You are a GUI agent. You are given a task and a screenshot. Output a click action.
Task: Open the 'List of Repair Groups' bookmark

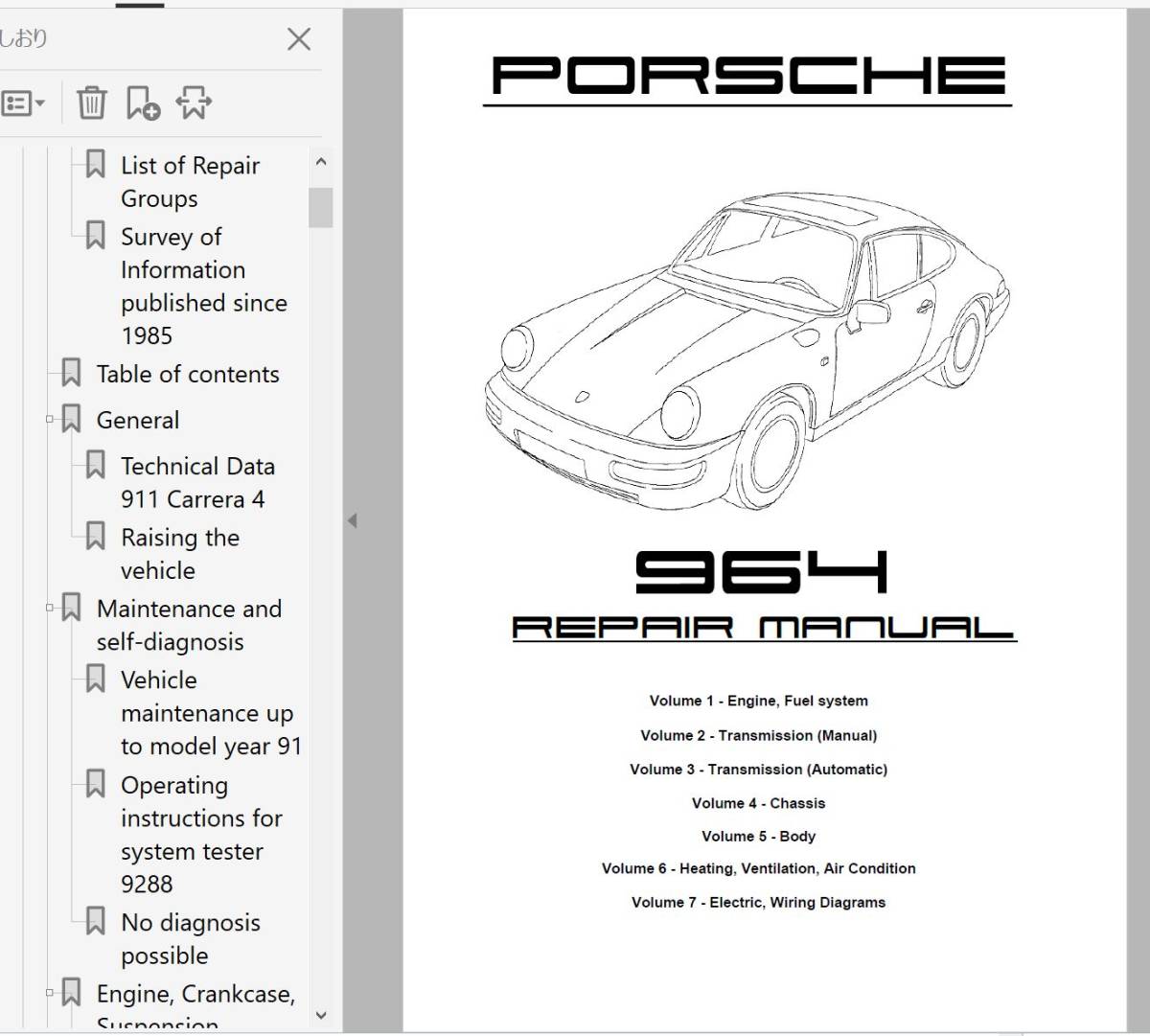(x=190, y=182)
